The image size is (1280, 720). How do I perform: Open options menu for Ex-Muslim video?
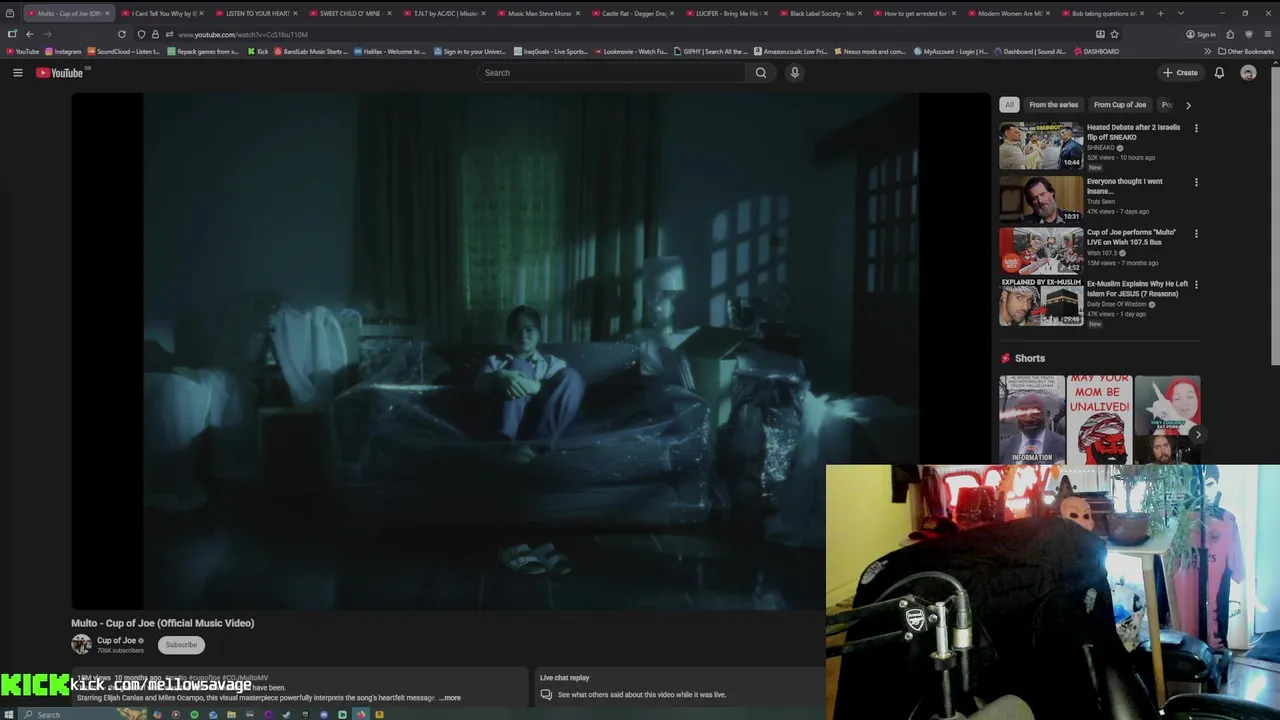[x=1196, y=285]
